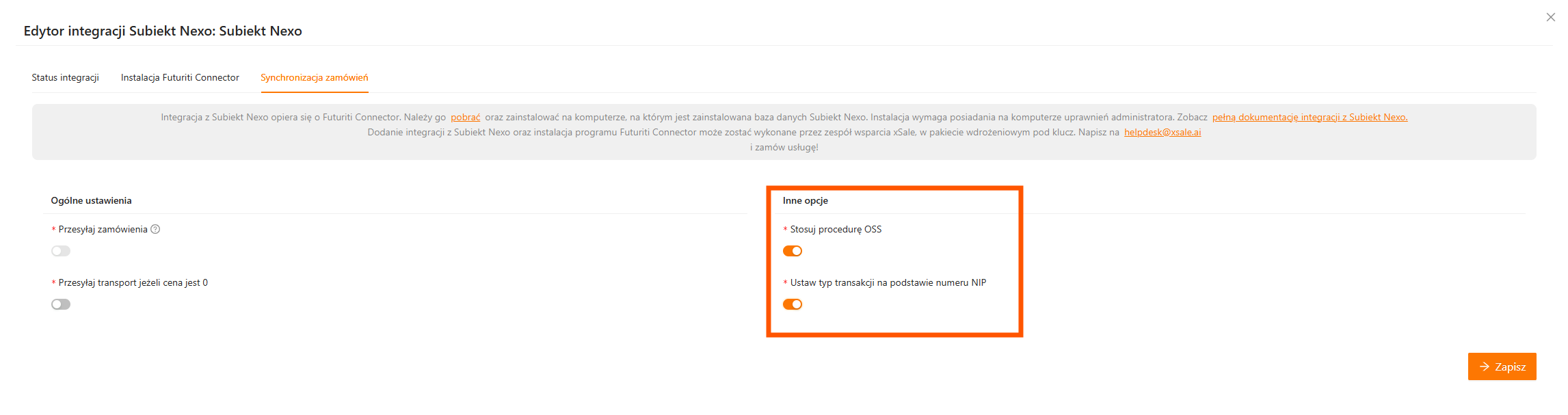The height and width of the screenshot is (415, 1568).
Task: Toggle off Ustaw typ transakcji NIP switch
Action: (x=792, y=304)
